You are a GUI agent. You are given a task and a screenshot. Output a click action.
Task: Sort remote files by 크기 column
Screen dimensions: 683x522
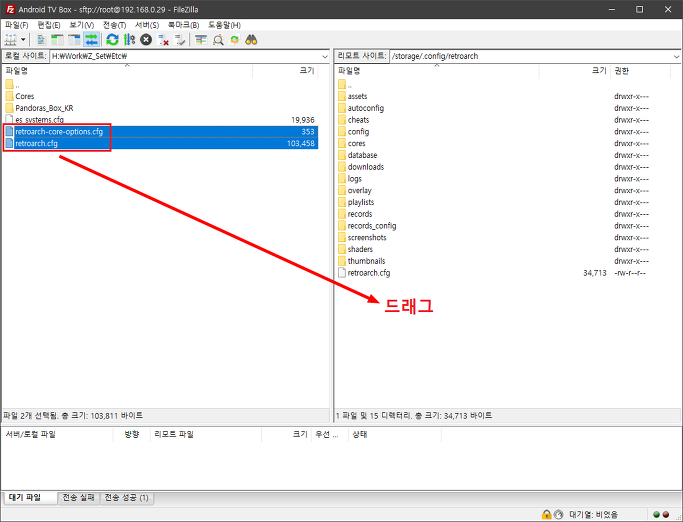[575, 71]
